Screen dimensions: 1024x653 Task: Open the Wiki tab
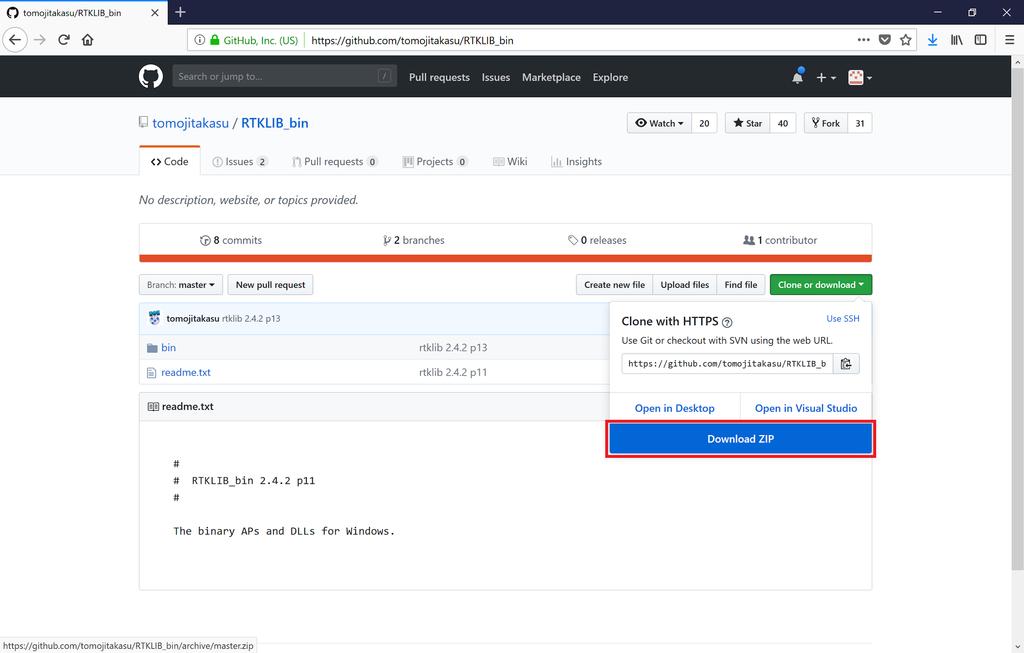(x=510, y=161)
